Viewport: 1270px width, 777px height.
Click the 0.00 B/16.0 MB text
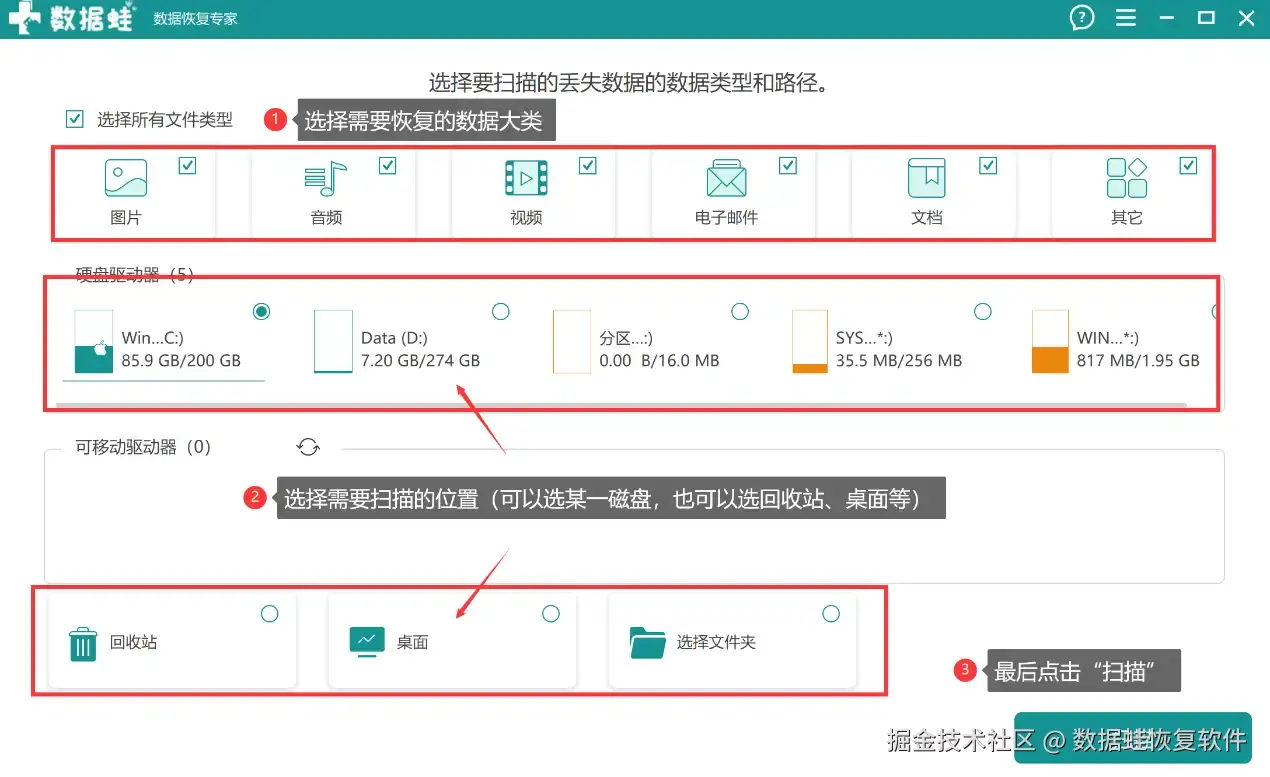(x=660, y=360)
